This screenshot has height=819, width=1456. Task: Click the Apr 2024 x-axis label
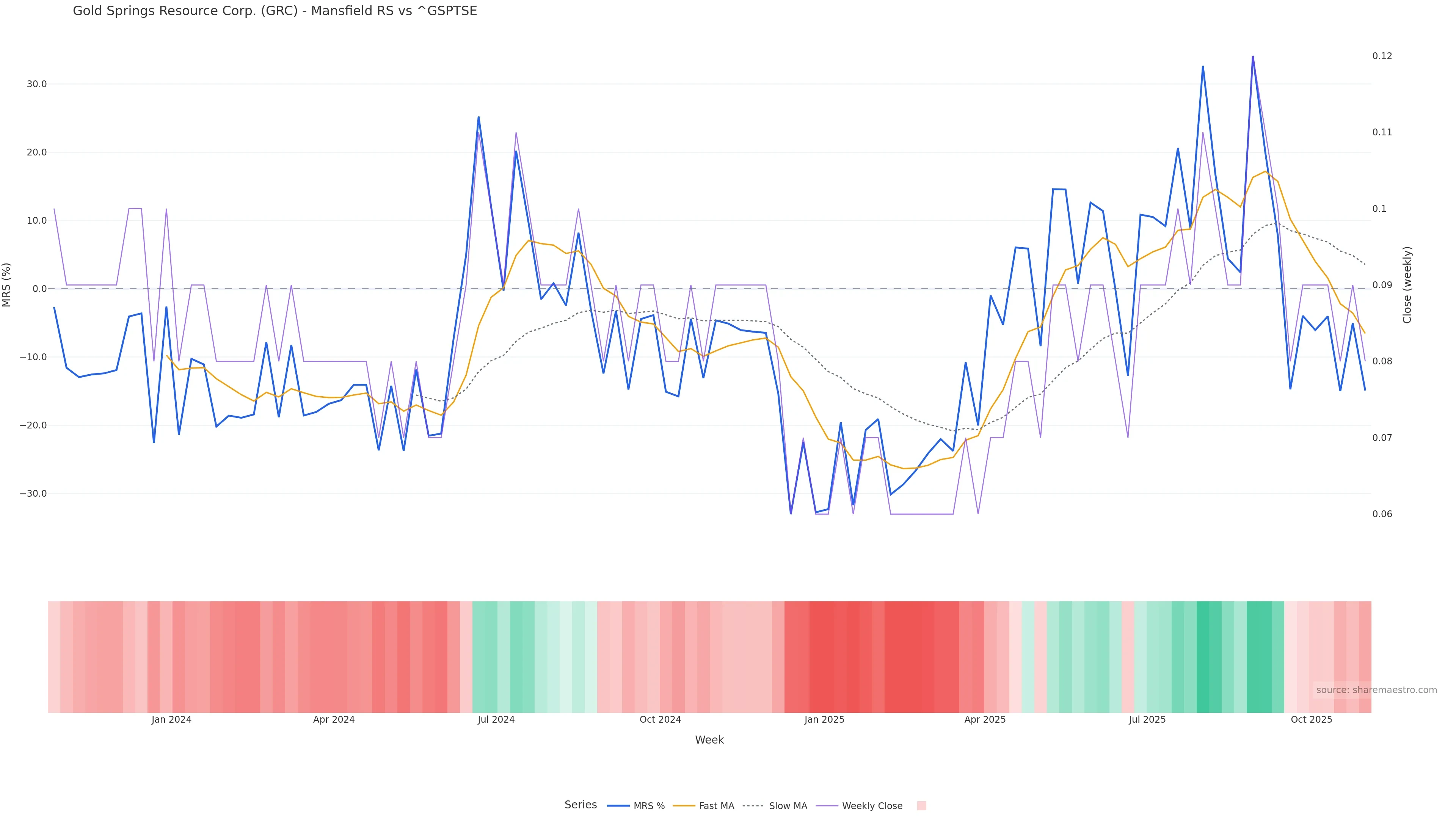334,720
